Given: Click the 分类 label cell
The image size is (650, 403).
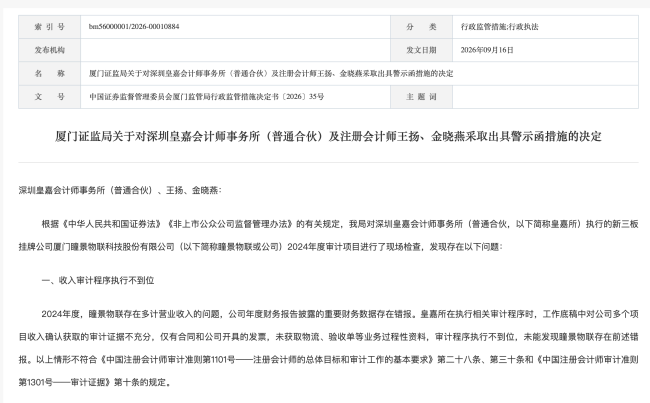Looking at the screenshot, I should click(x=421, y=27).
